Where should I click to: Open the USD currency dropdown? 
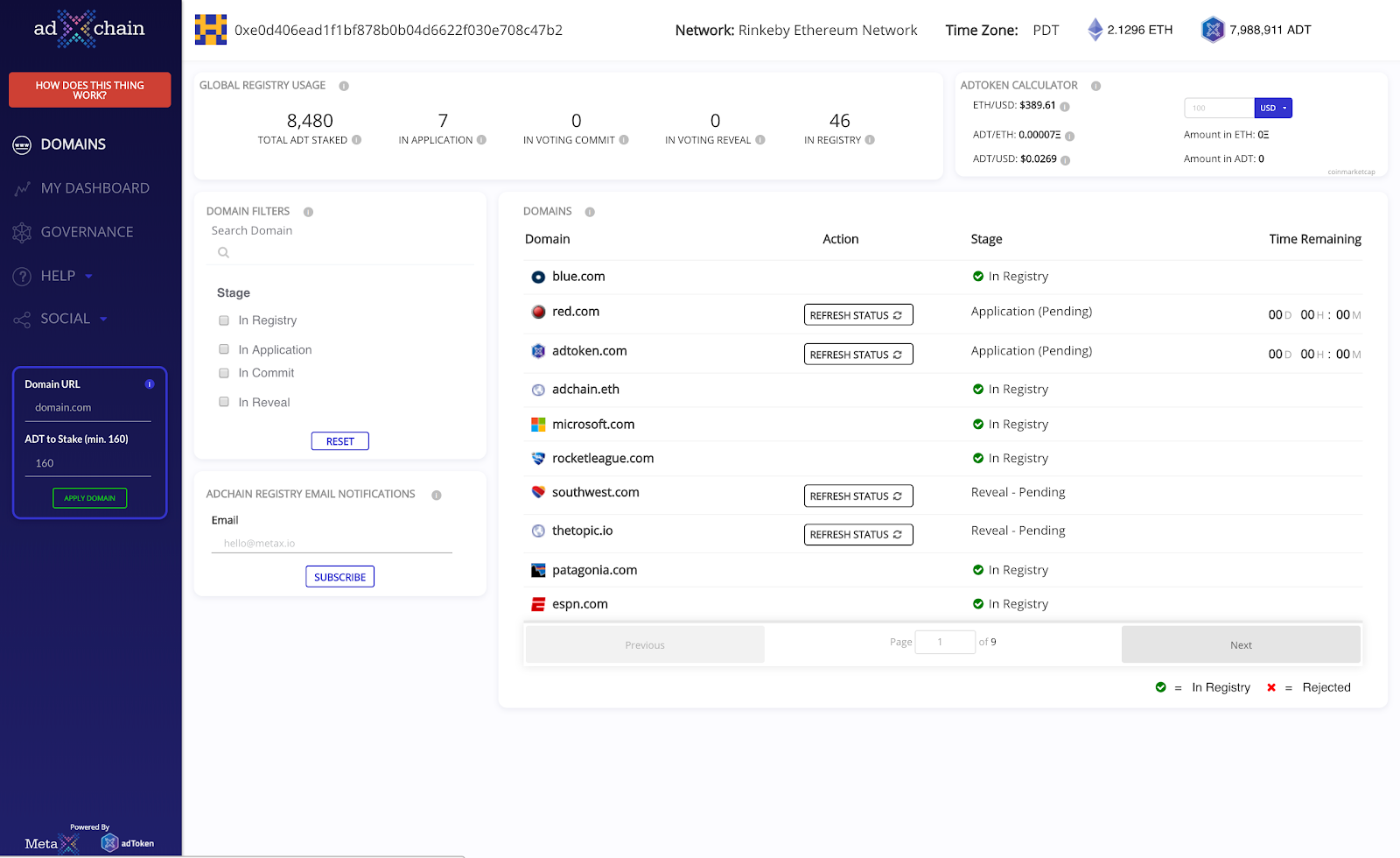point(1273,108)
